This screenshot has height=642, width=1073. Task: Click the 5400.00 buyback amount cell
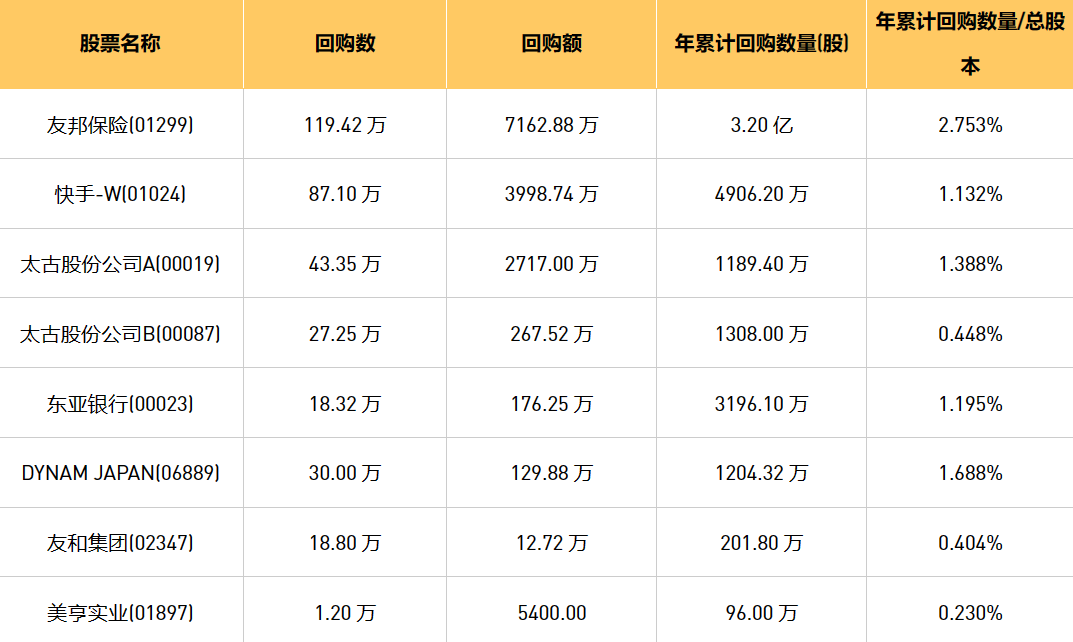[x=551, y=612]
